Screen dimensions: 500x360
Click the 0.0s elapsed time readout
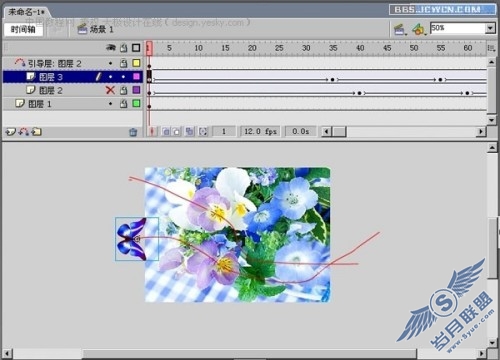coord(300,132)
